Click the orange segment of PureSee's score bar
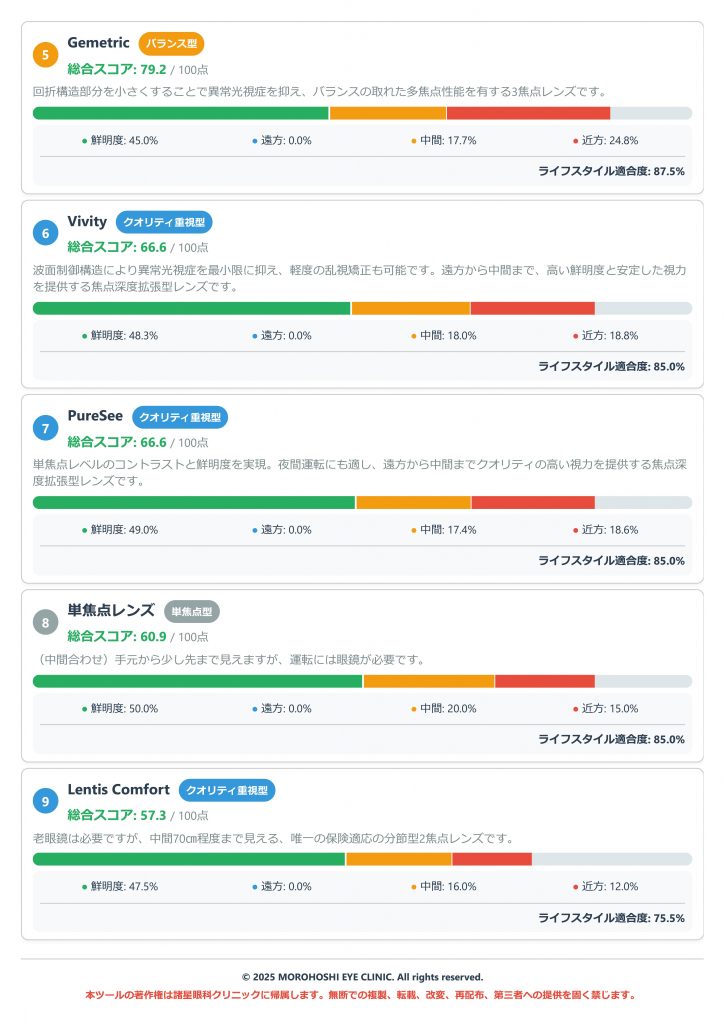Screen dimensions: 724x1024 pyautogui.click(x=413, y=502)
